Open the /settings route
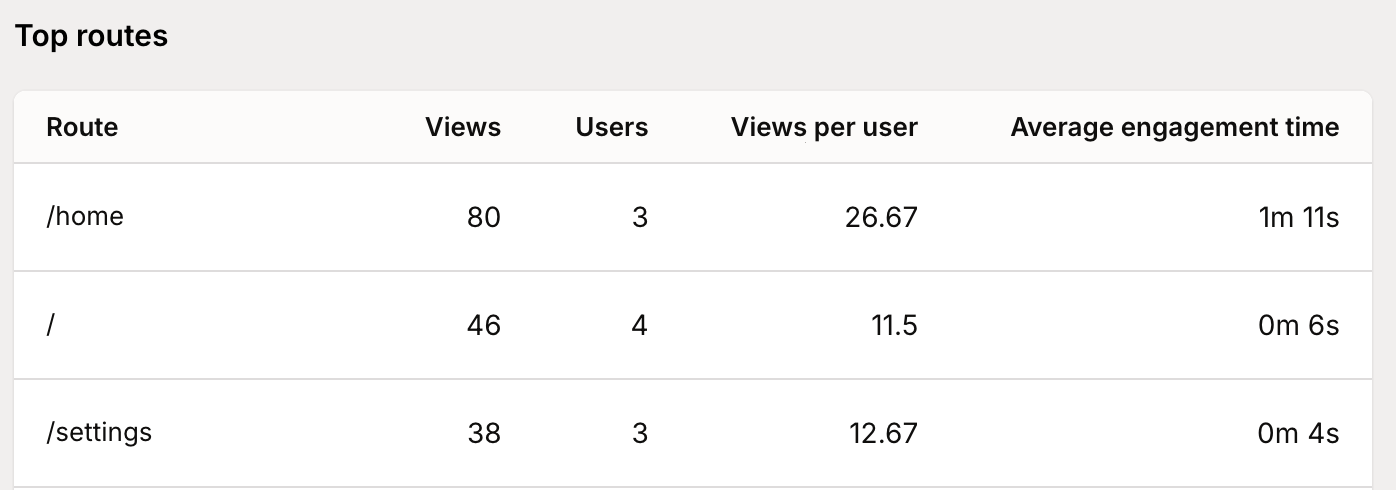Screen dimensions: 1396x490 pos(99,433)
